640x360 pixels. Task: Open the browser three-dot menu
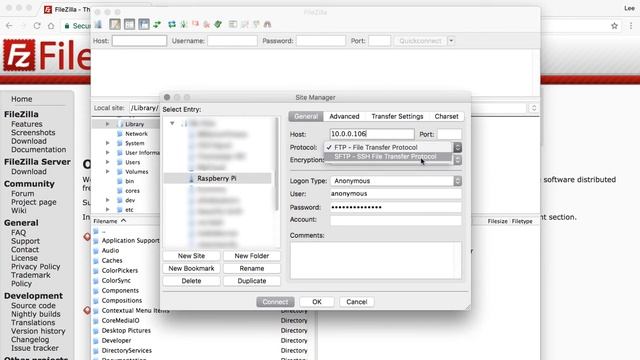point(631,26)
